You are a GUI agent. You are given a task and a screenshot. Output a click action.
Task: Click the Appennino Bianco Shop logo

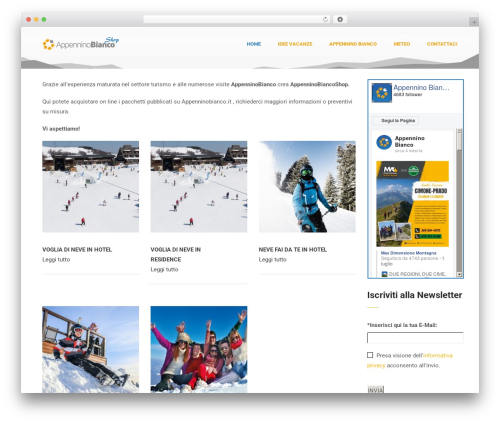click(81, 44)
